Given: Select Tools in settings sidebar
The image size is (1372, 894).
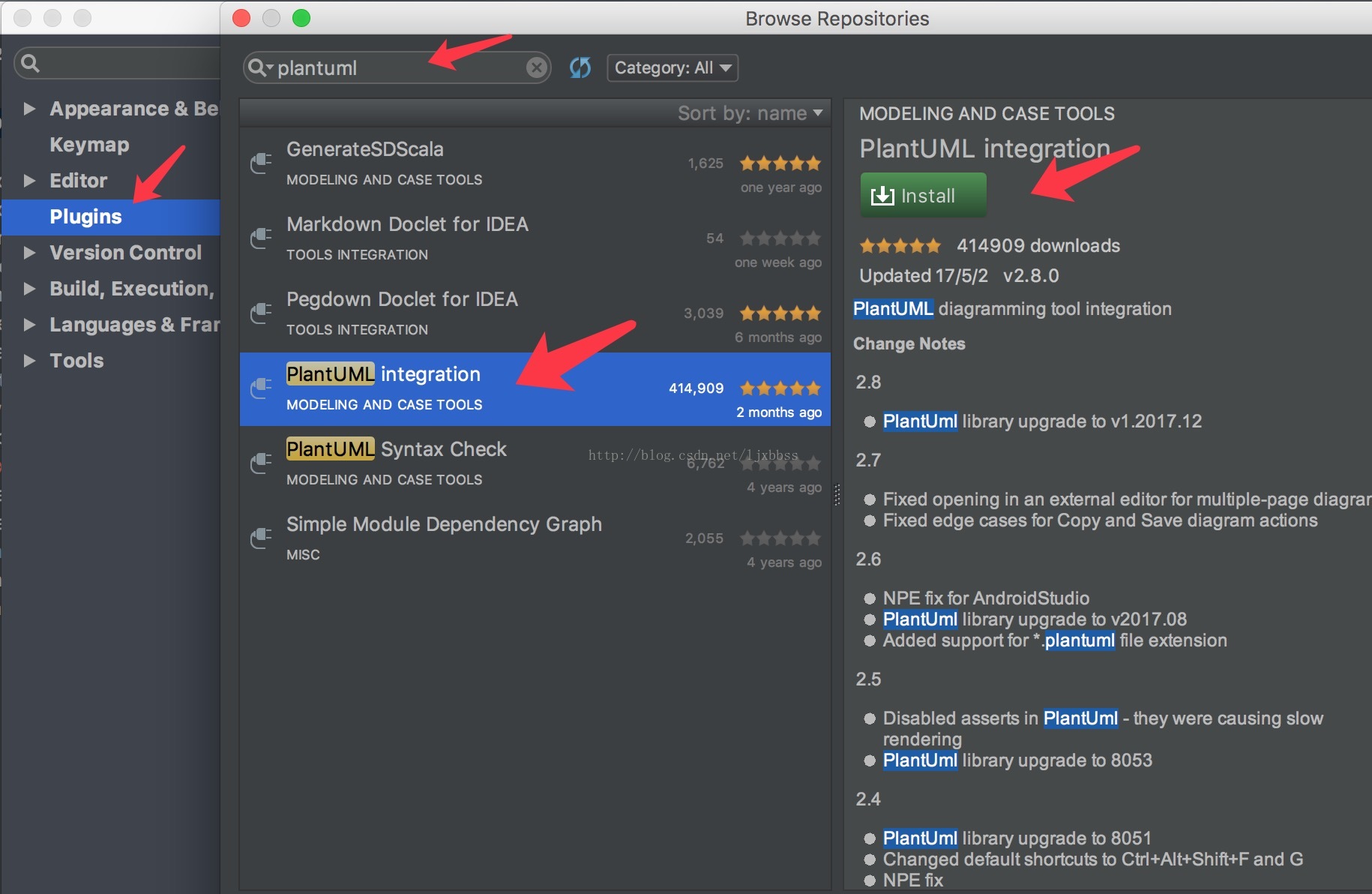Looking at the screenshot, I should point(76,361).
